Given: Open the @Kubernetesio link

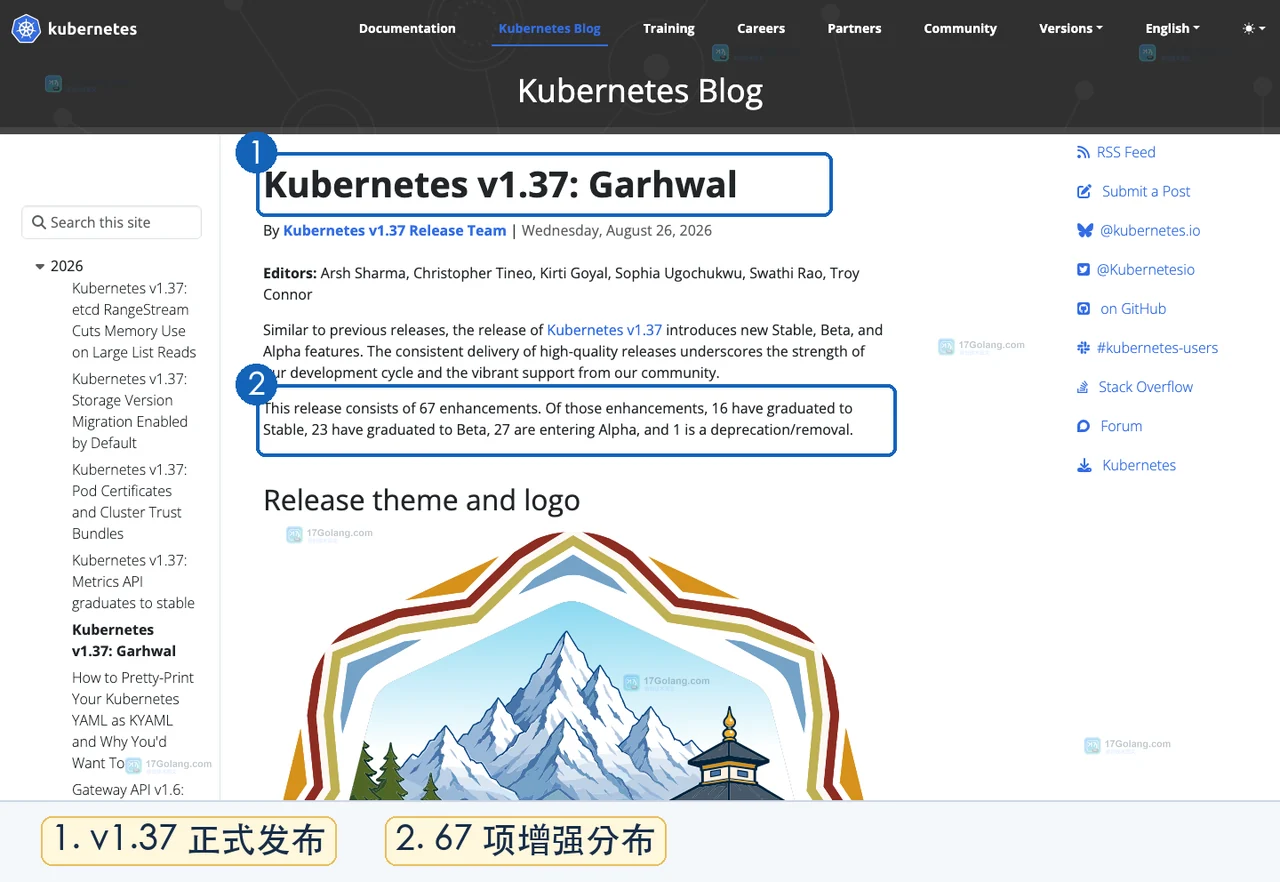Looking at the screenshot, I should point(1145,270).
